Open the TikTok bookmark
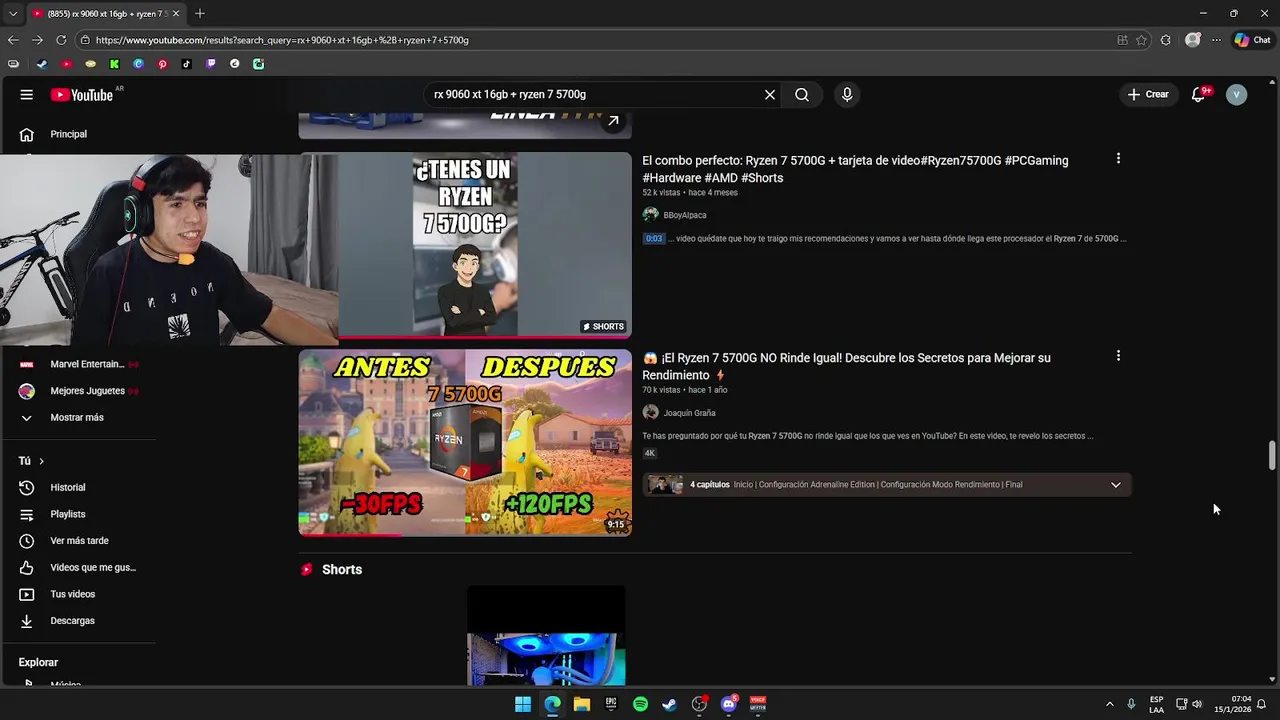This screenshot has width=1280, height=720. coord(186,64)
